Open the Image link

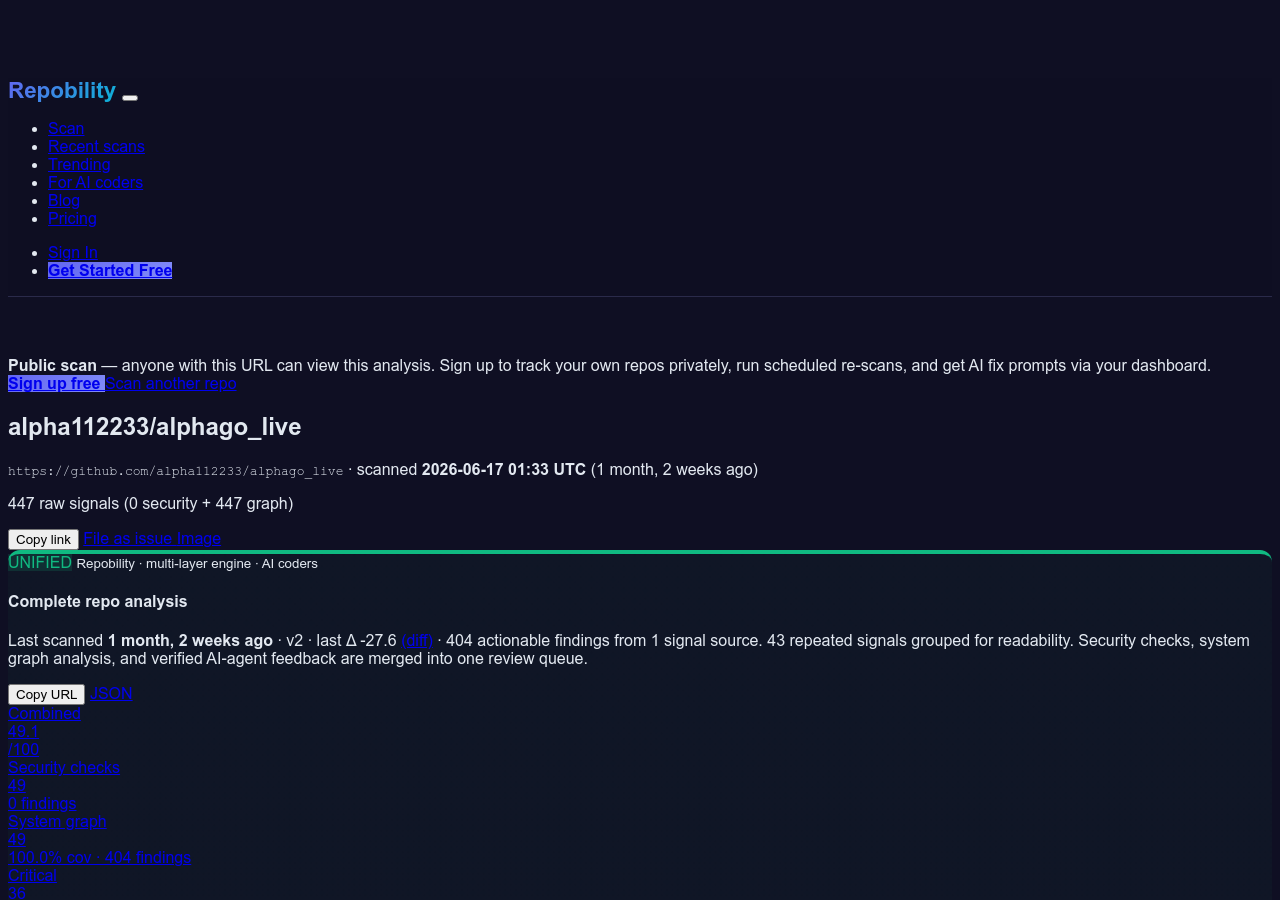pos(199,538)
